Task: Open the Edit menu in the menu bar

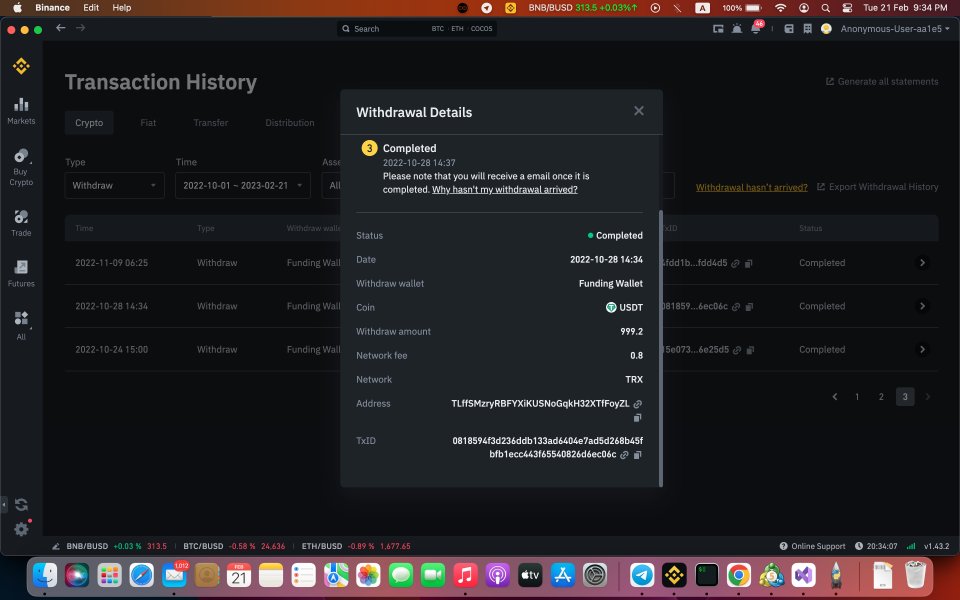Action: pos(91,7)
